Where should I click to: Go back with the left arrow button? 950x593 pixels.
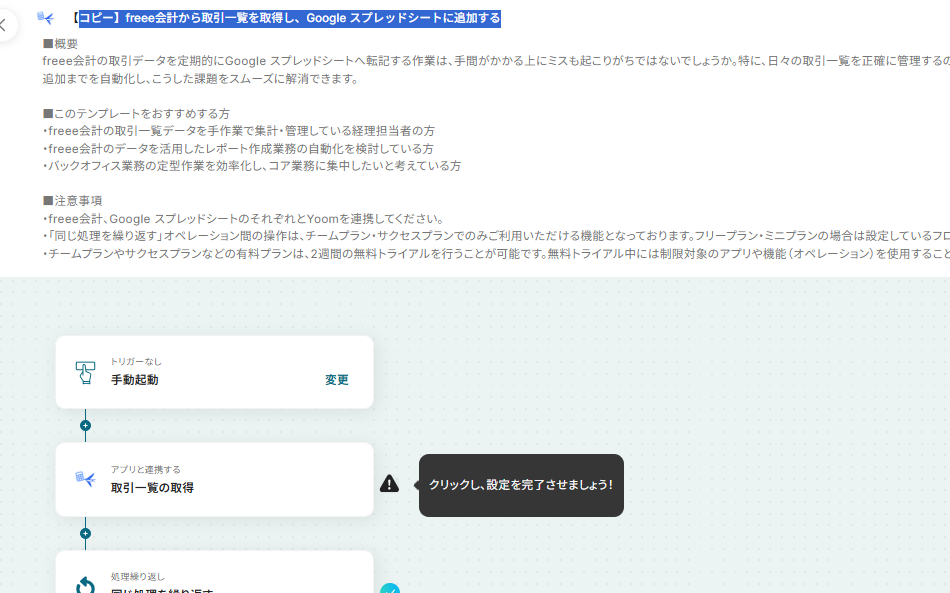[x=5, y=25]
